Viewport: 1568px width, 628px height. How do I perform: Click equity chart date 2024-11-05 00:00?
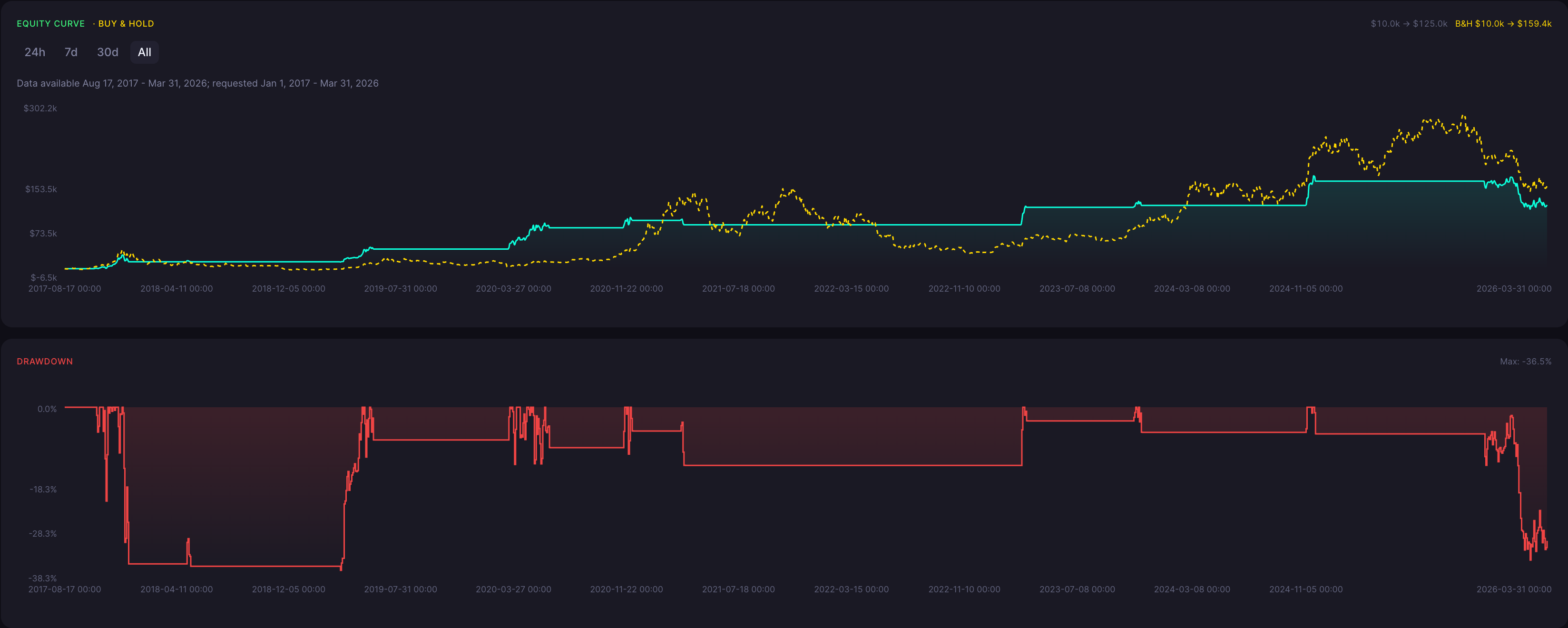1306,288
